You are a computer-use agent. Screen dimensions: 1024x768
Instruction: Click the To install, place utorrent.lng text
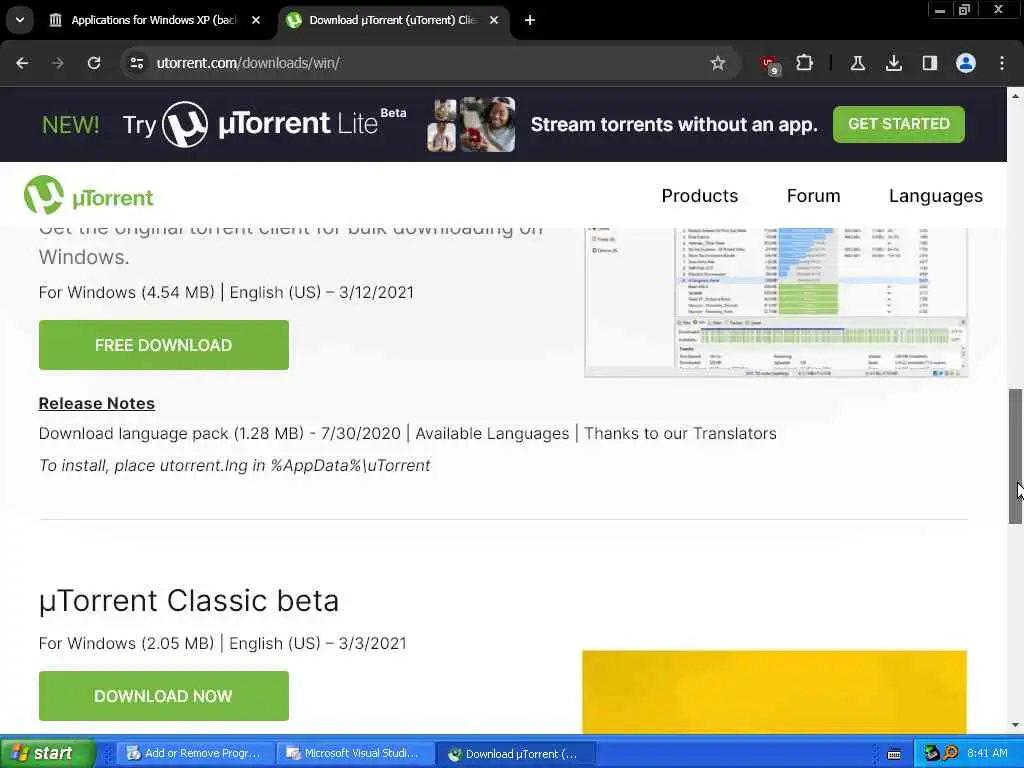point(234,466)
